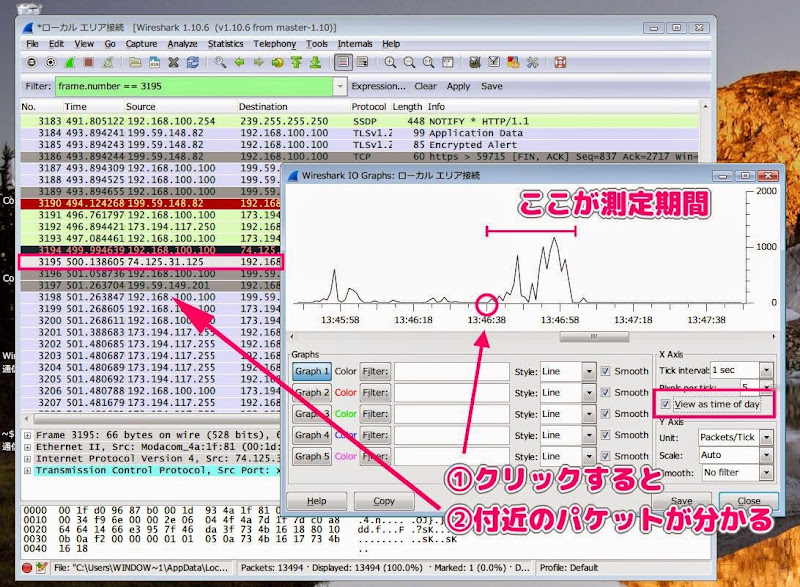Apply the display filter

[x=458, y=86]
